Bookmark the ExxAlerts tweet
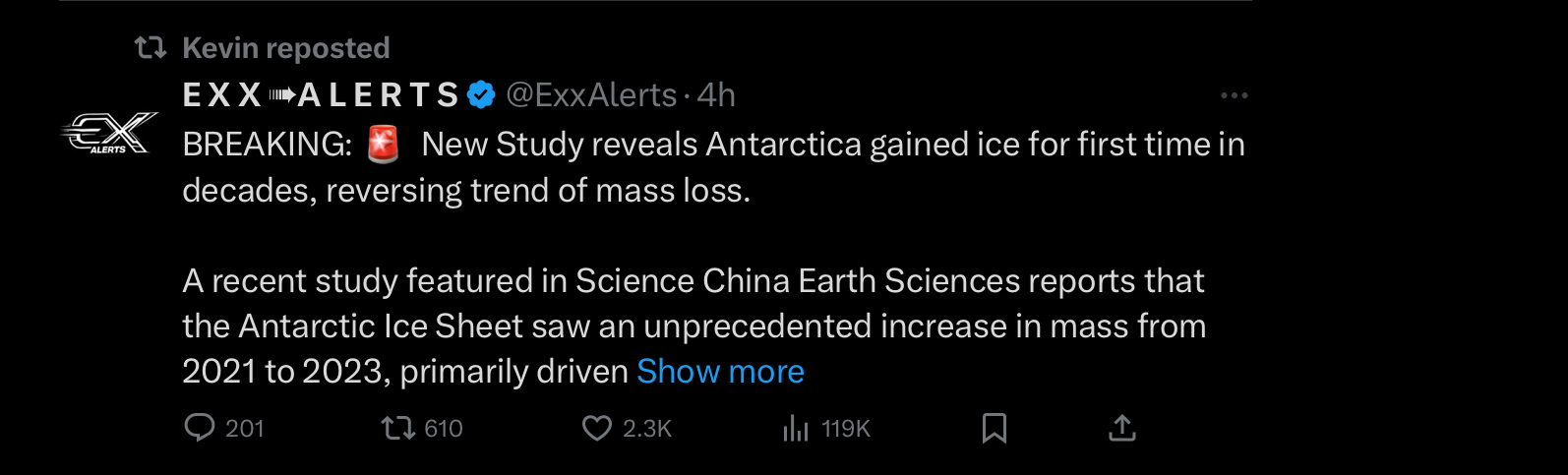 pyautogui.click(x=995, y=428)
